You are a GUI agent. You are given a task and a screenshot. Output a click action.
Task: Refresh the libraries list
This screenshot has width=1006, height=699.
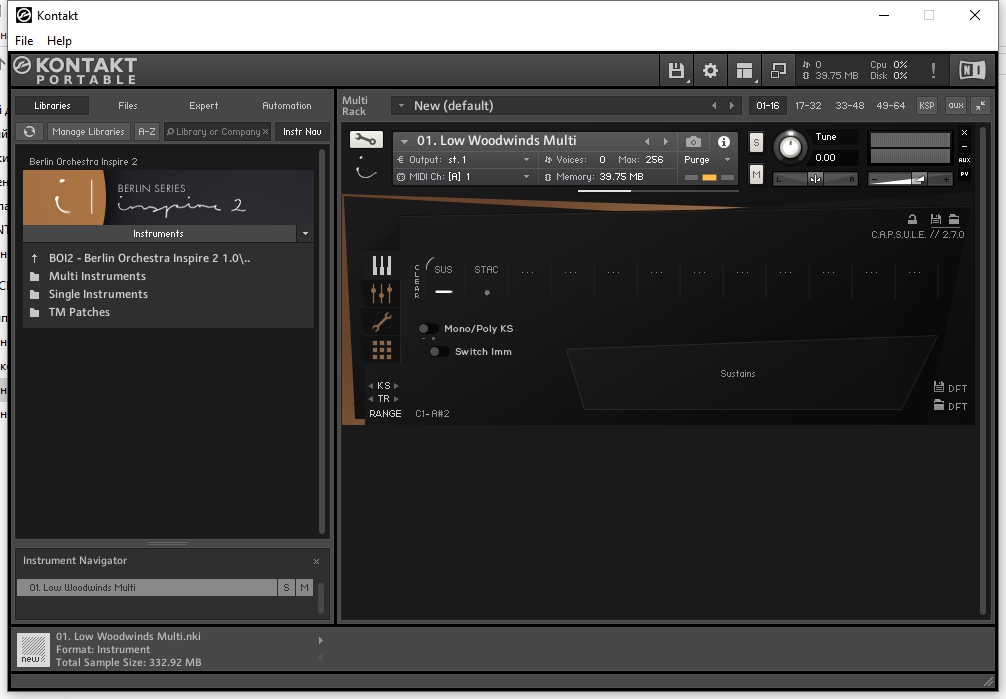pyautogui.click(x=30, y=132)
